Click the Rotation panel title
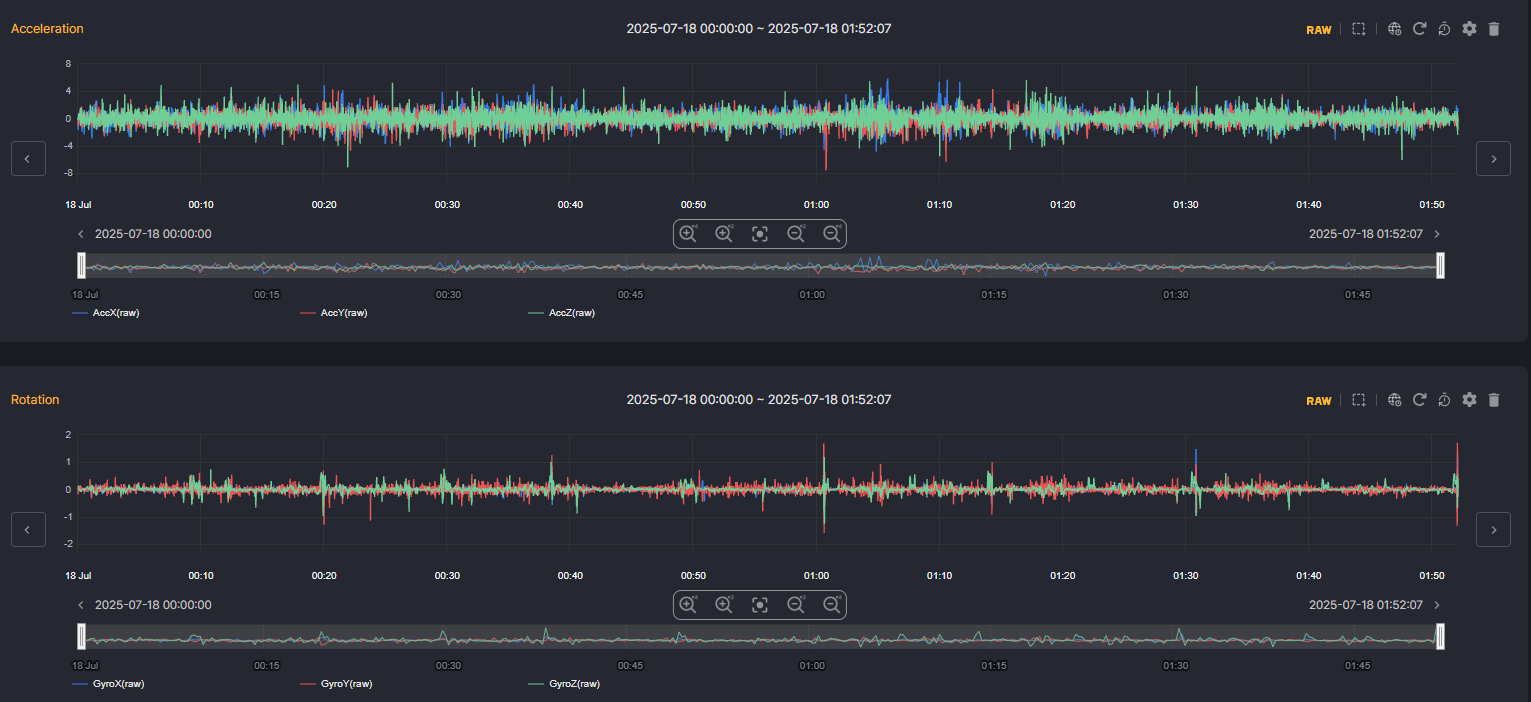1531x702 pixels. 35,400
